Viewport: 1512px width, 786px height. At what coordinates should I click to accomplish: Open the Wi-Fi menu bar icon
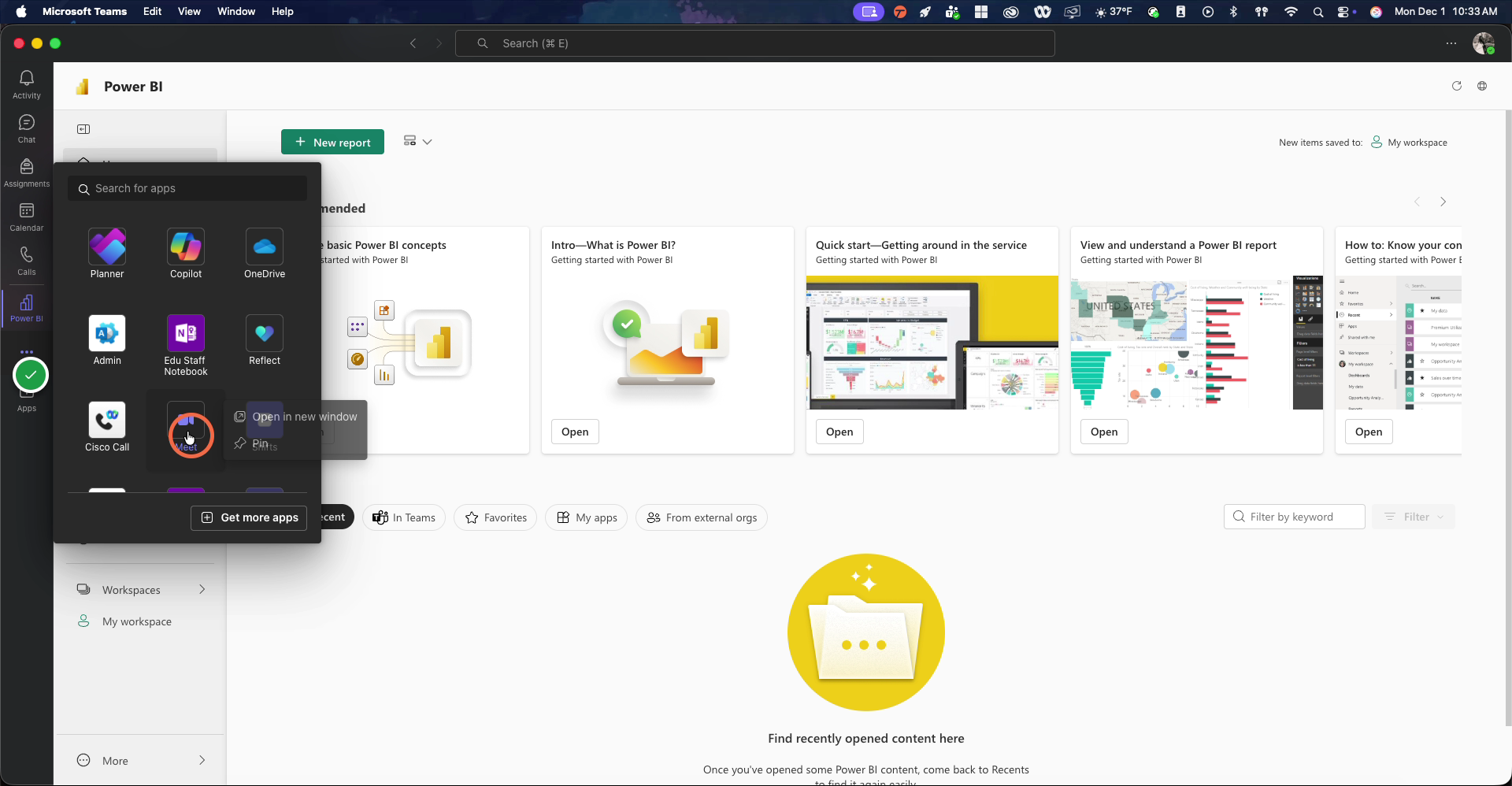coord(1291,11)
